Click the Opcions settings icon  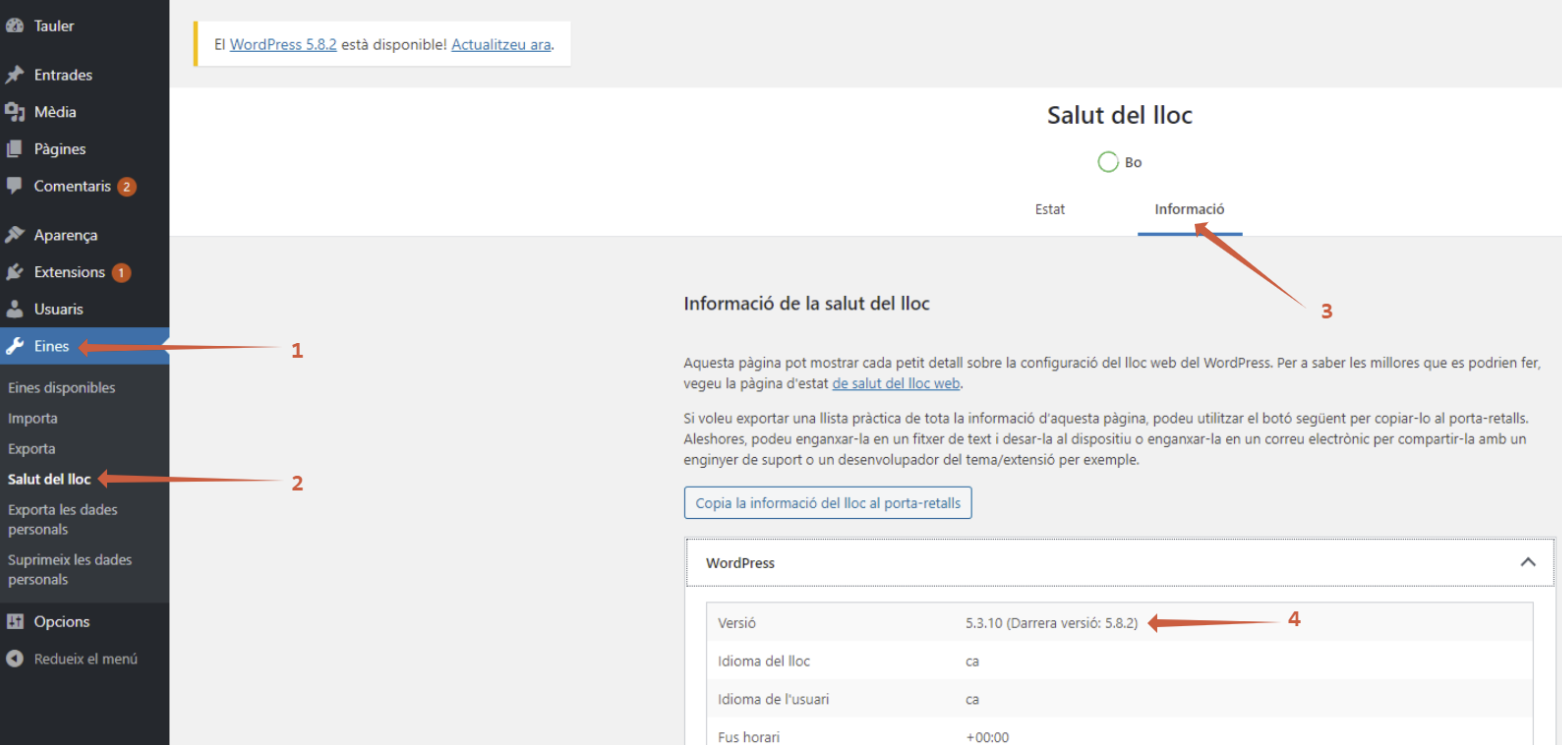(x=14, y=622)
